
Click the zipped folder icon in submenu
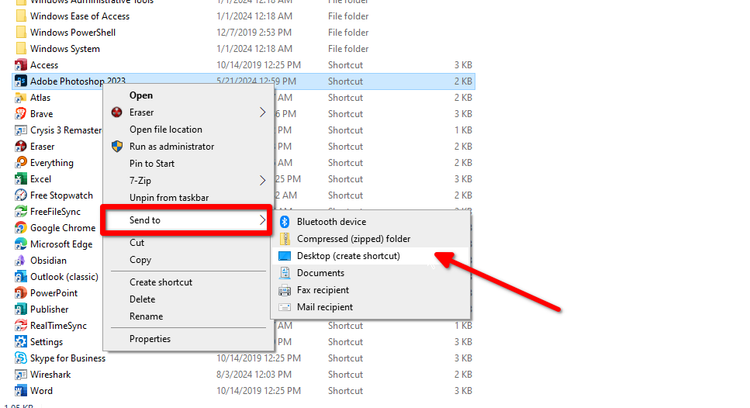coord(285,239)
